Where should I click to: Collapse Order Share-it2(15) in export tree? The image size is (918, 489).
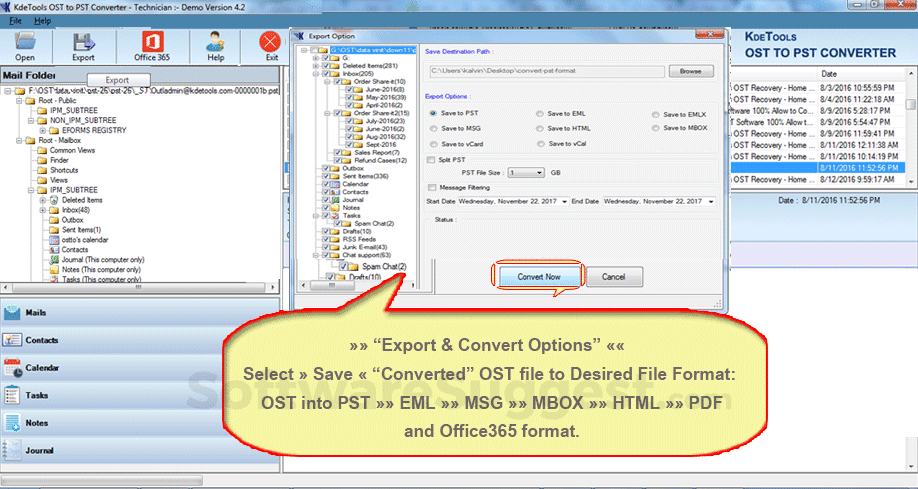click(326, 113)
